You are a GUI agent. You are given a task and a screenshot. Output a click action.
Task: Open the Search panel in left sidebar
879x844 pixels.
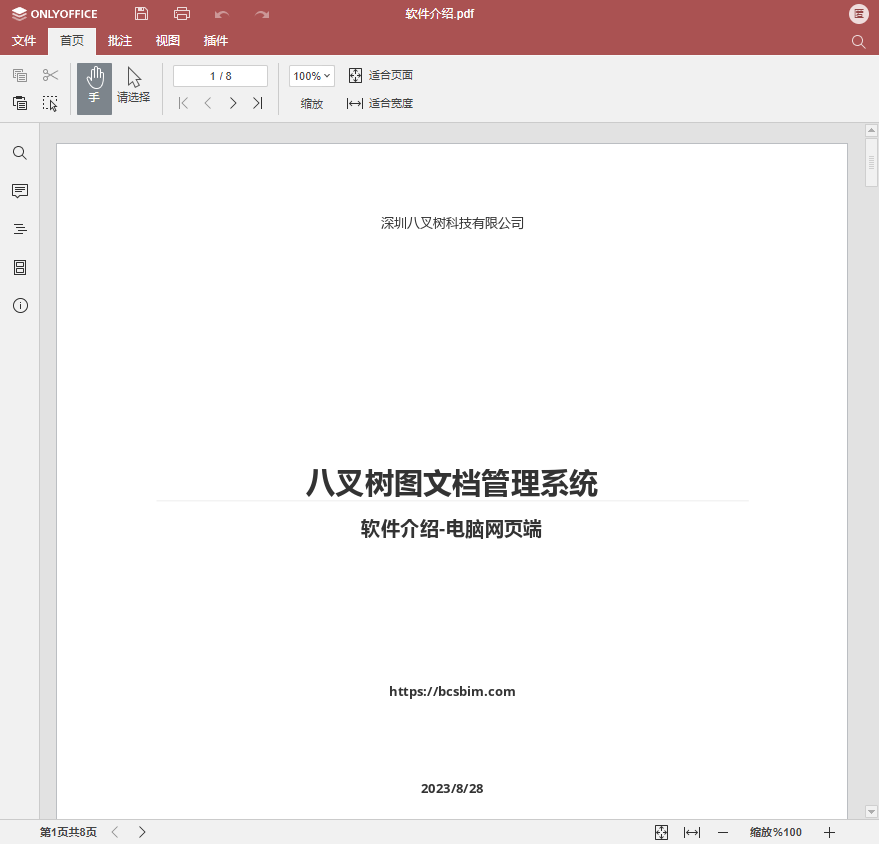(20, 153)
